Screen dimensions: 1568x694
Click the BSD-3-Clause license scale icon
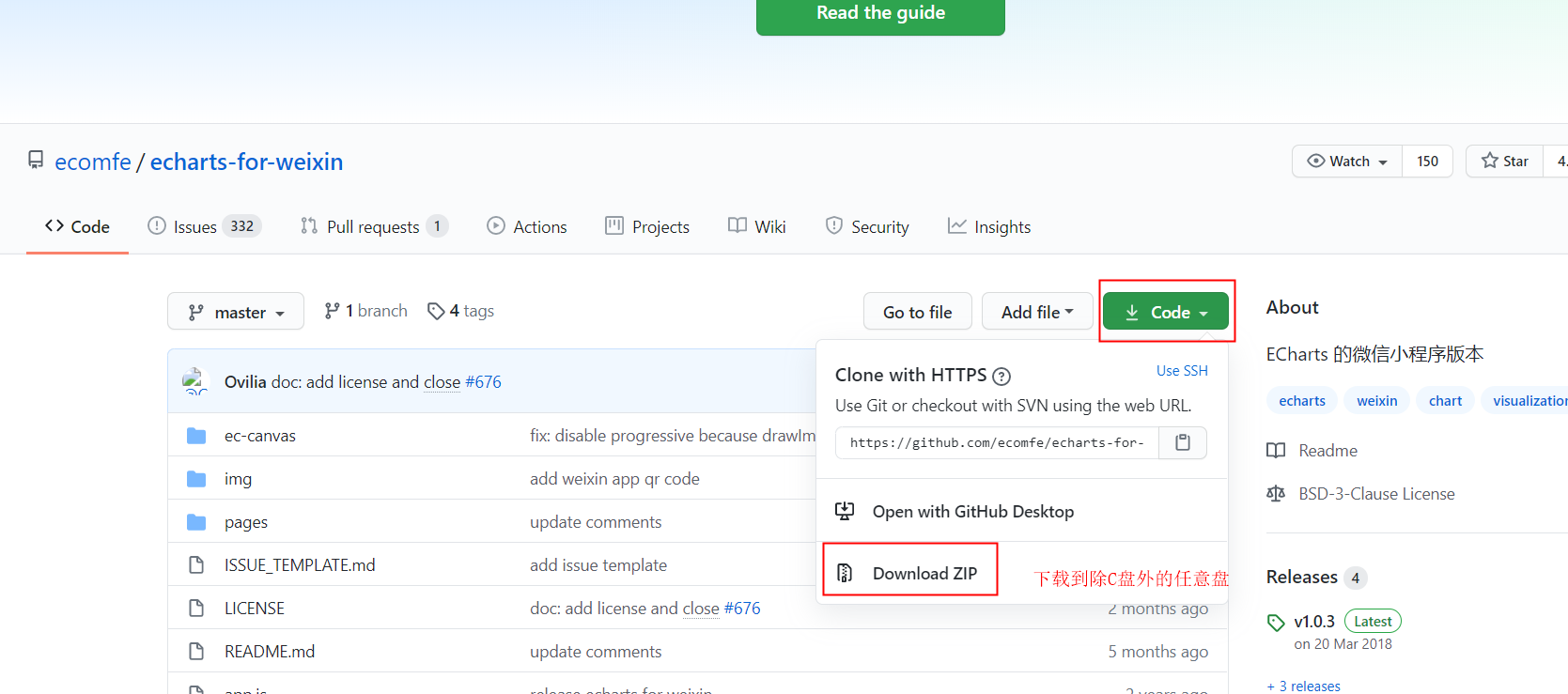pos(1276,494)
